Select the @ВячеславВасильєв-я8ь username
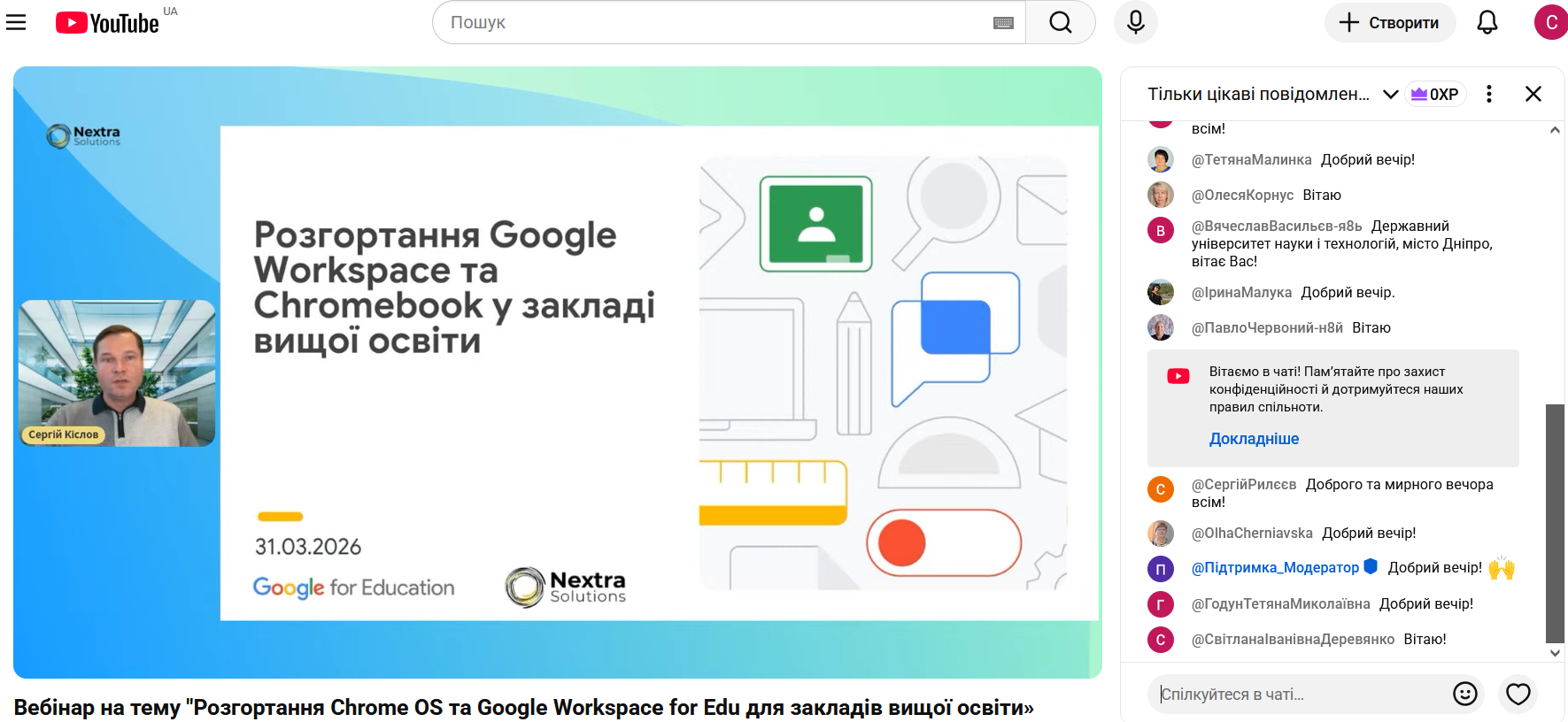The width and height of the screenshot is (1568, 722). [1278, 227]
